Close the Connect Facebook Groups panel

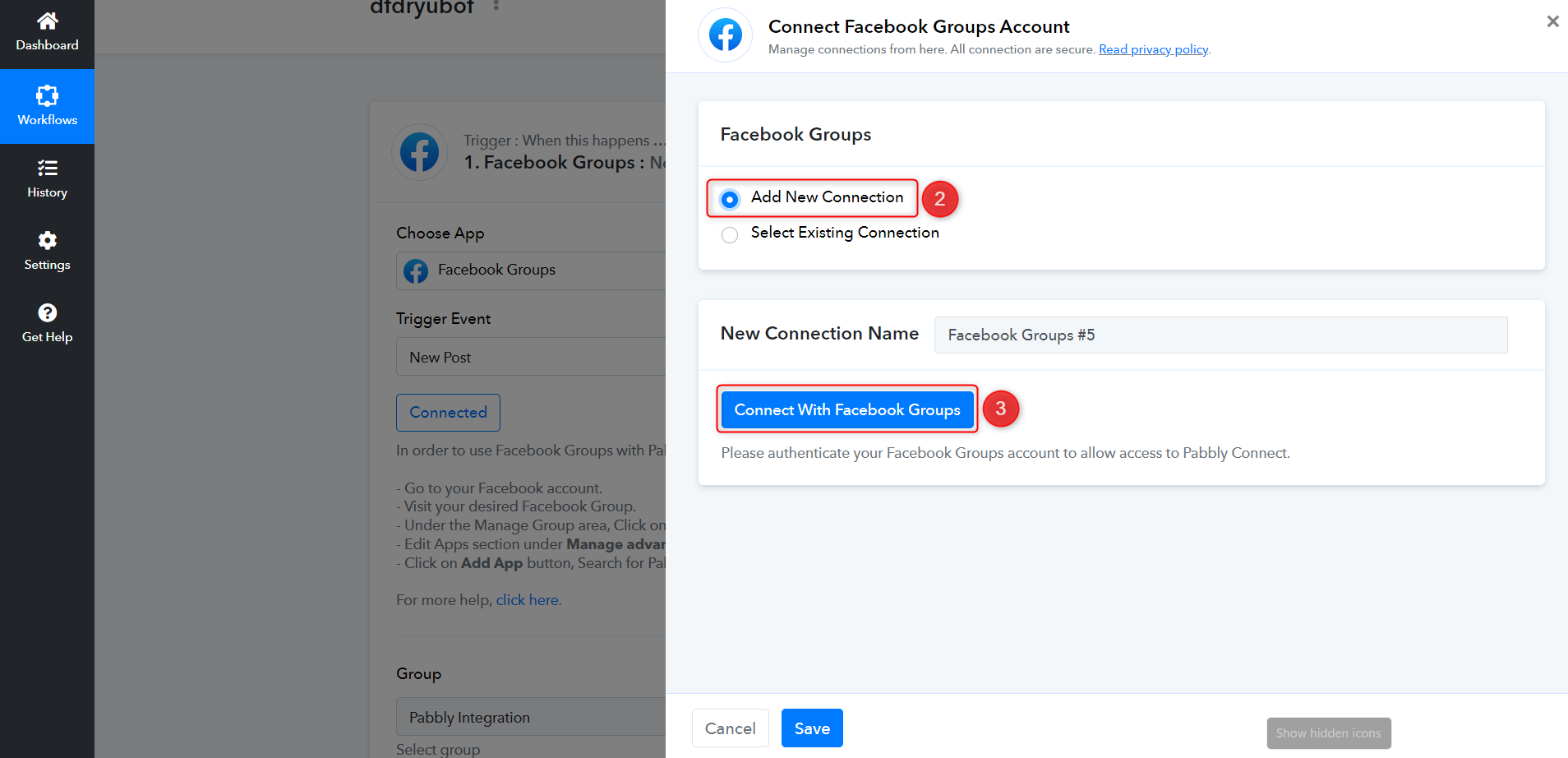(x=1552, y=21)
